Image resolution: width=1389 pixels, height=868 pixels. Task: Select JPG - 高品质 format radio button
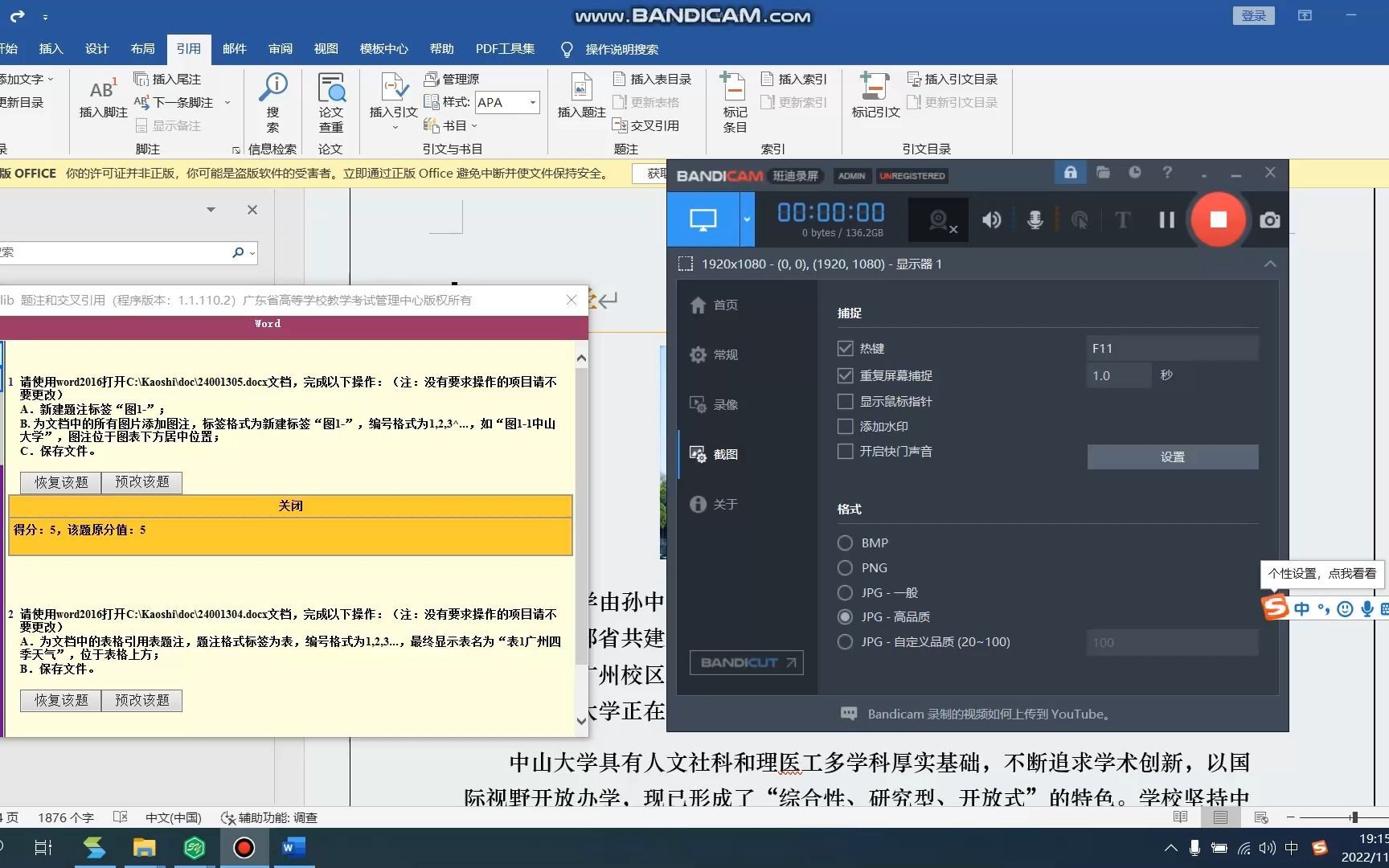[845, 616]
